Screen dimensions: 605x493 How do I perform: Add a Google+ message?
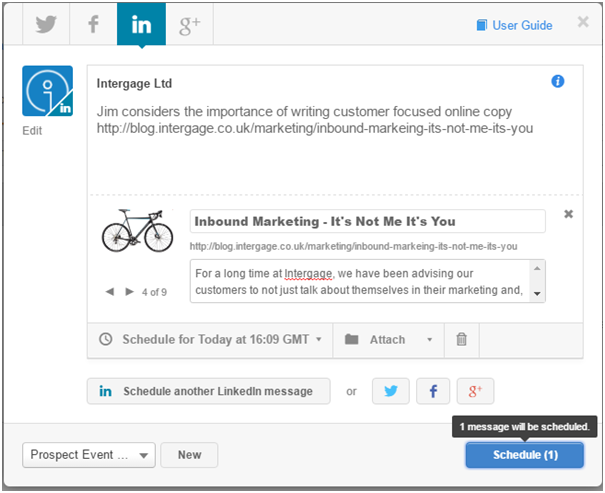click(475, 391)
